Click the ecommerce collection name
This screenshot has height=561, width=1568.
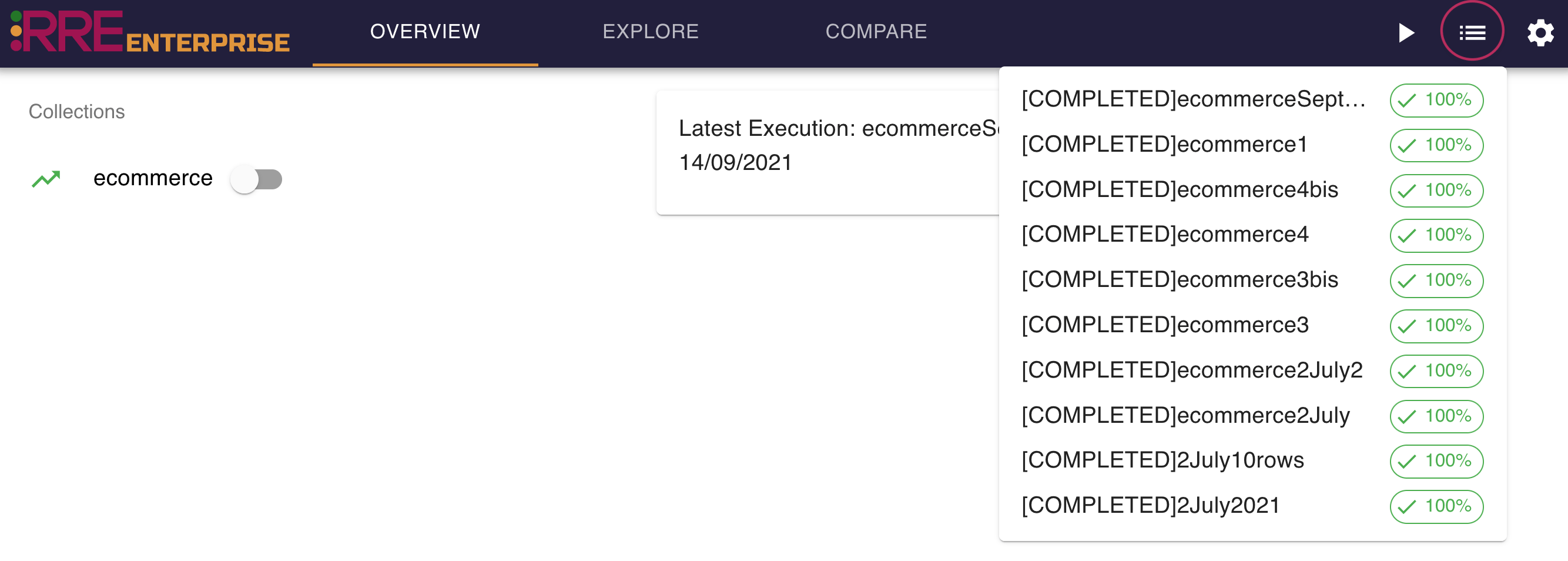153,178
